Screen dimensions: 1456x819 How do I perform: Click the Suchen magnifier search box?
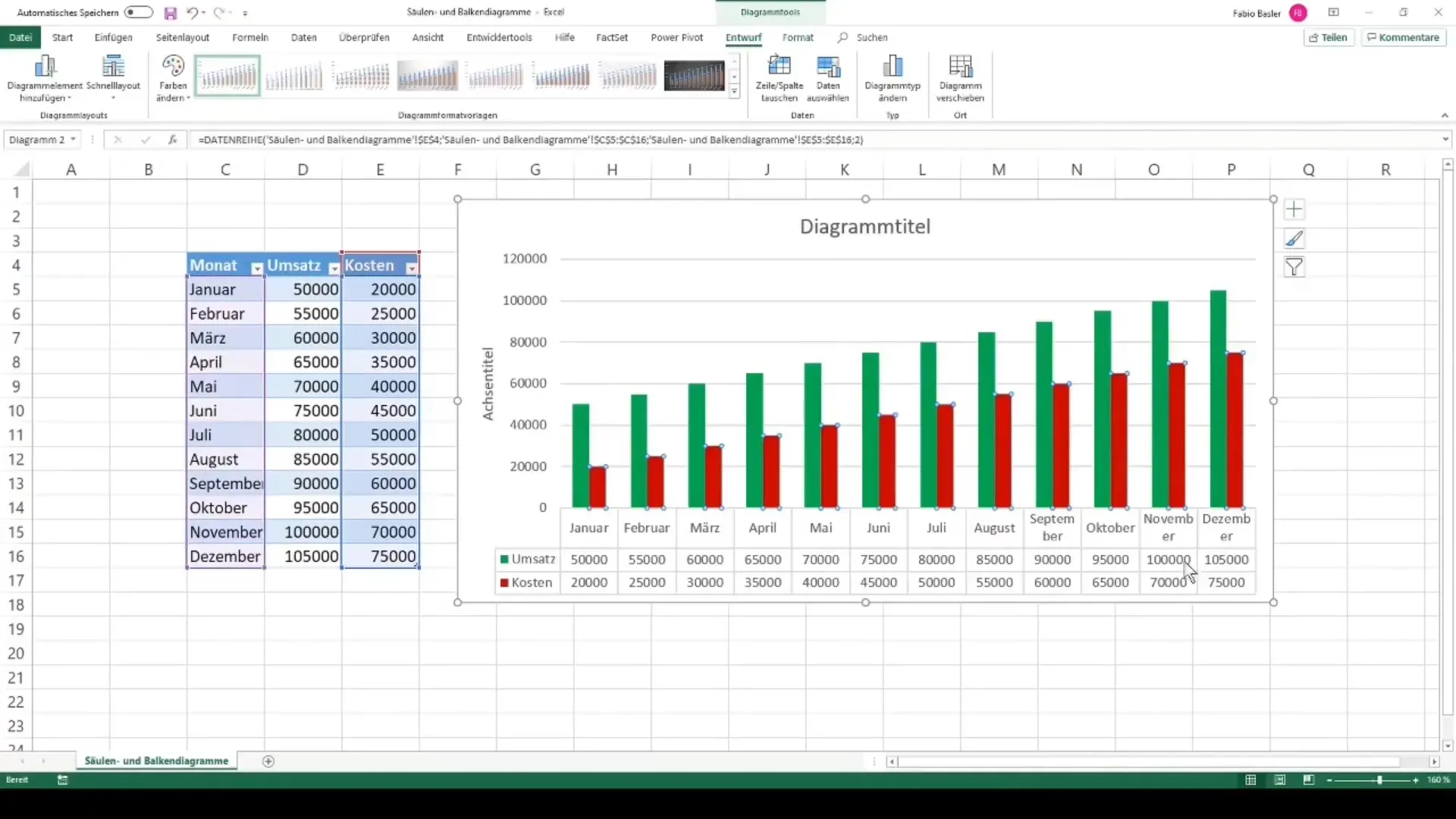pyautogui.click(x=863, y=37)
